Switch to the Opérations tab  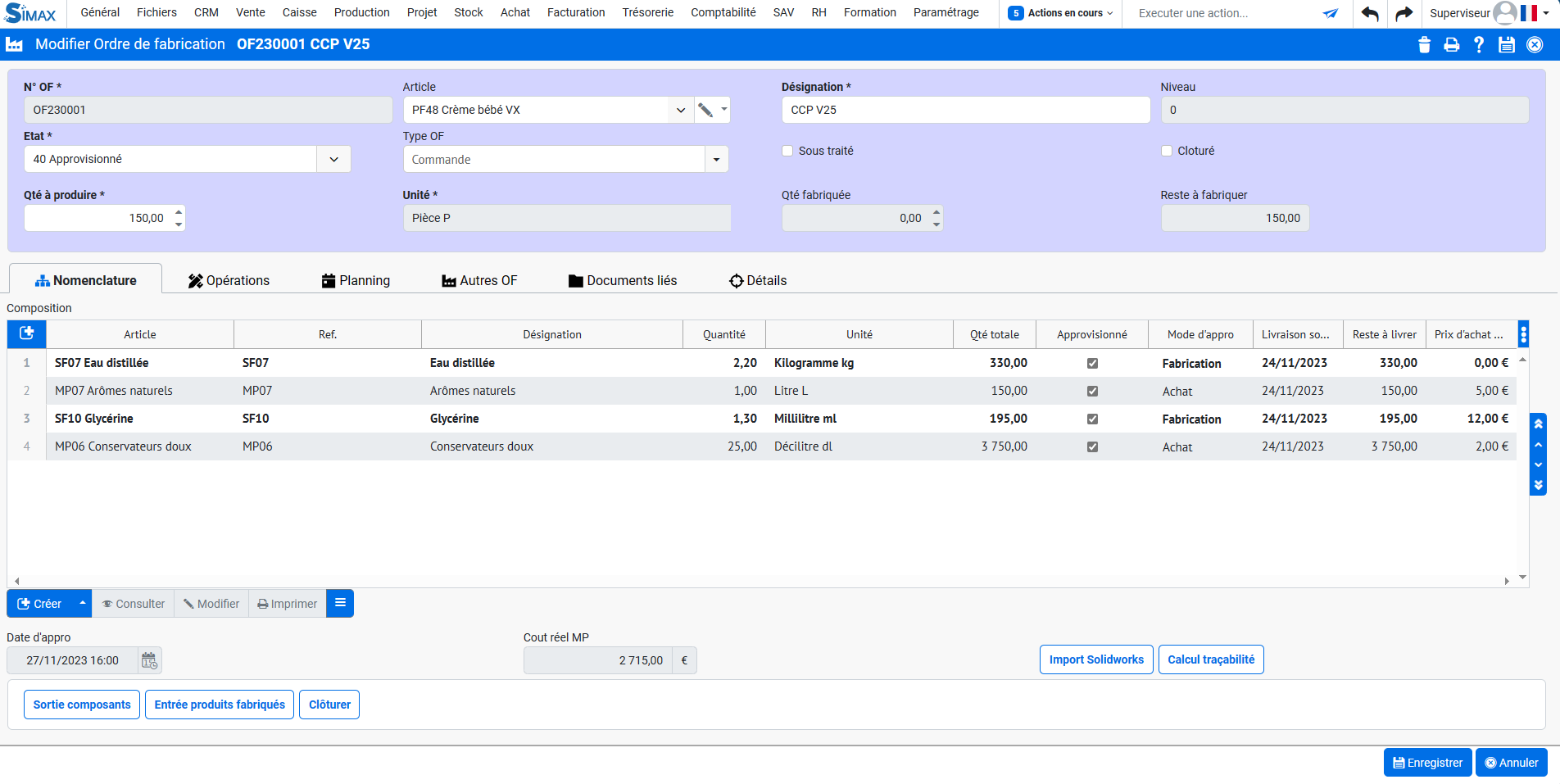point(229,280)
